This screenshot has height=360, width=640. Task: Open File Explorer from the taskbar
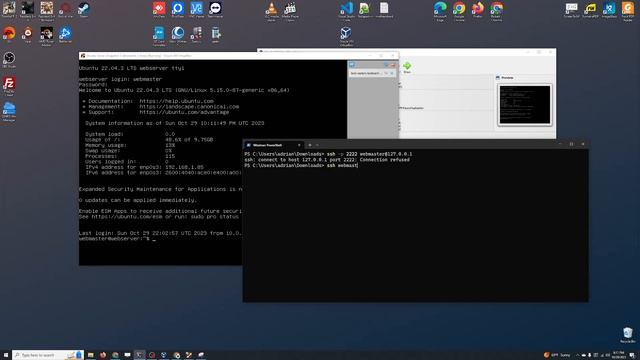(x=91, y=355)
